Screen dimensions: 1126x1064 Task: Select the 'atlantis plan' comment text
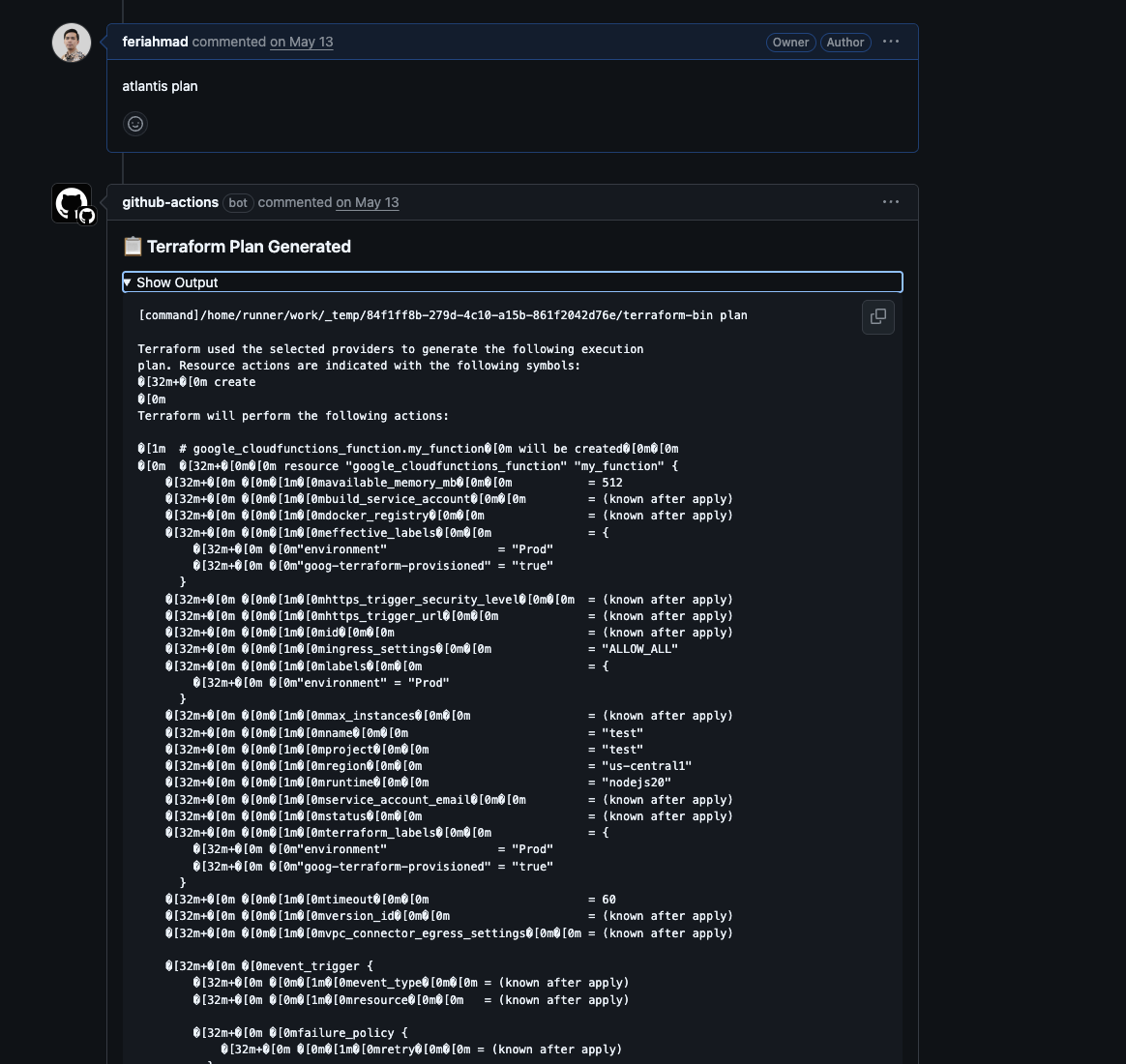click(159, 86)
